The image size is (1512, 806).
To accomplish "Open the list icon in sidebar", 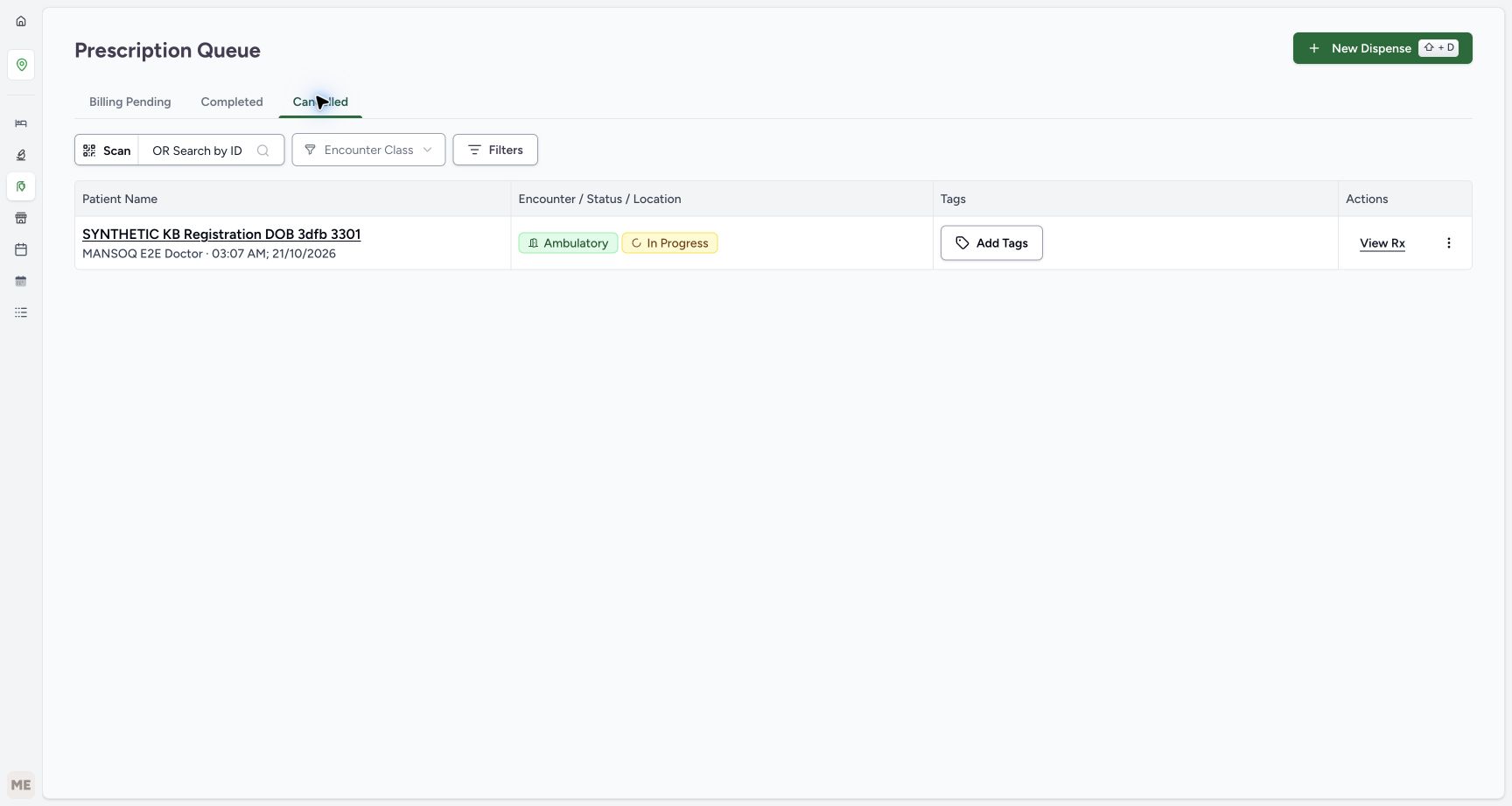I will [x=21, y=312].
